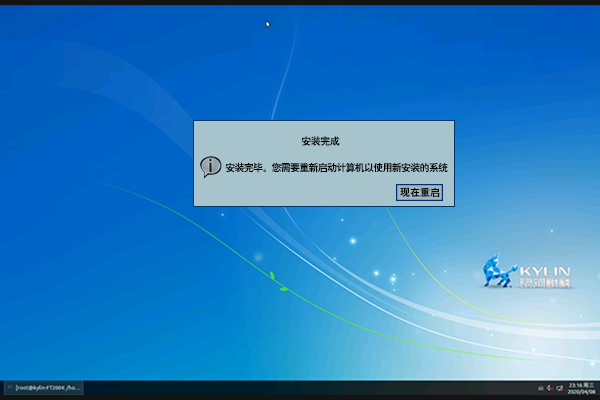
Task: Click empty space inside the install dialog
Action: tap(300, 193)
